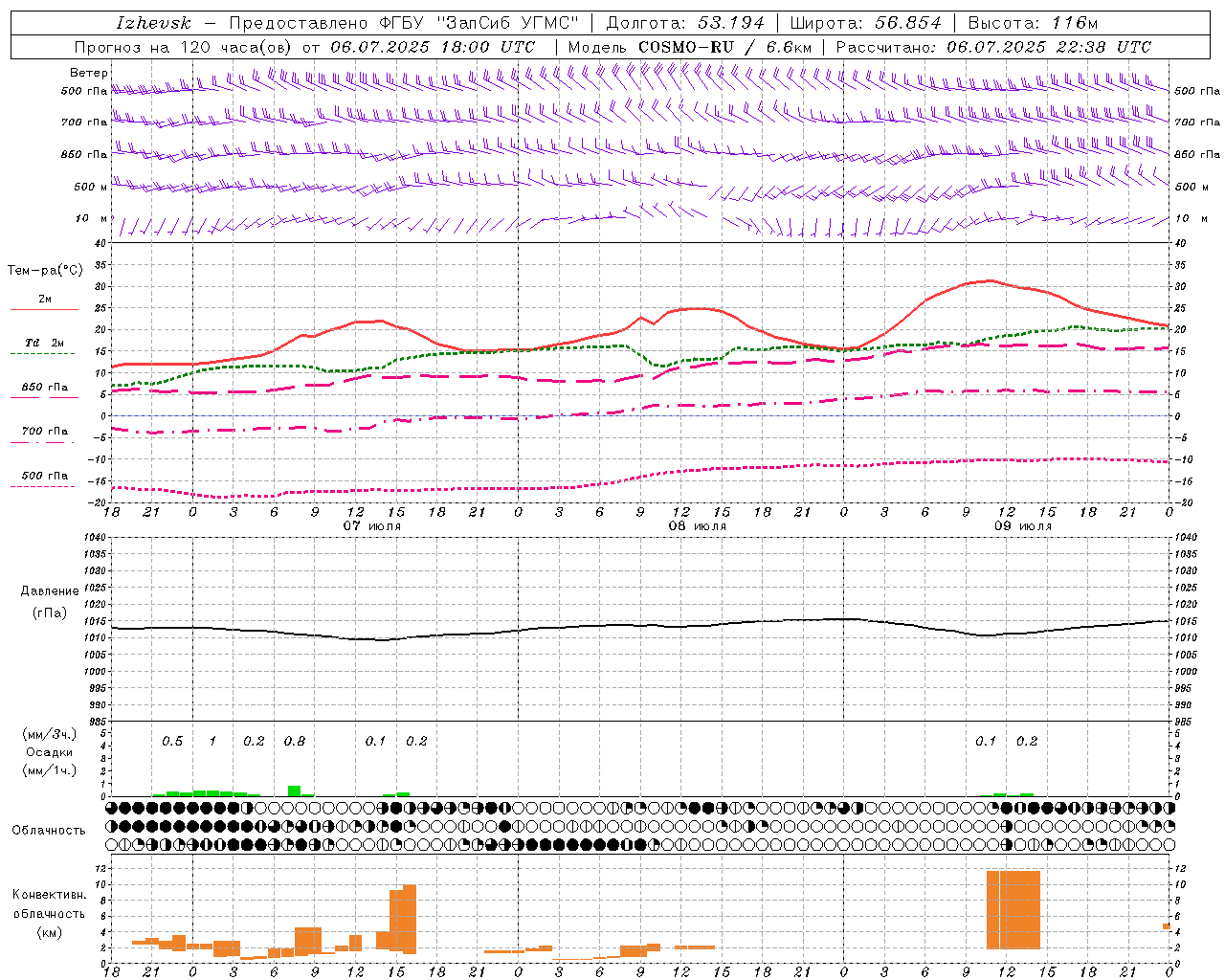This screenshot has height=980, width=1225.
Task: Click the tall orange convective bar on 09 июля
Action: point(1013,909)
